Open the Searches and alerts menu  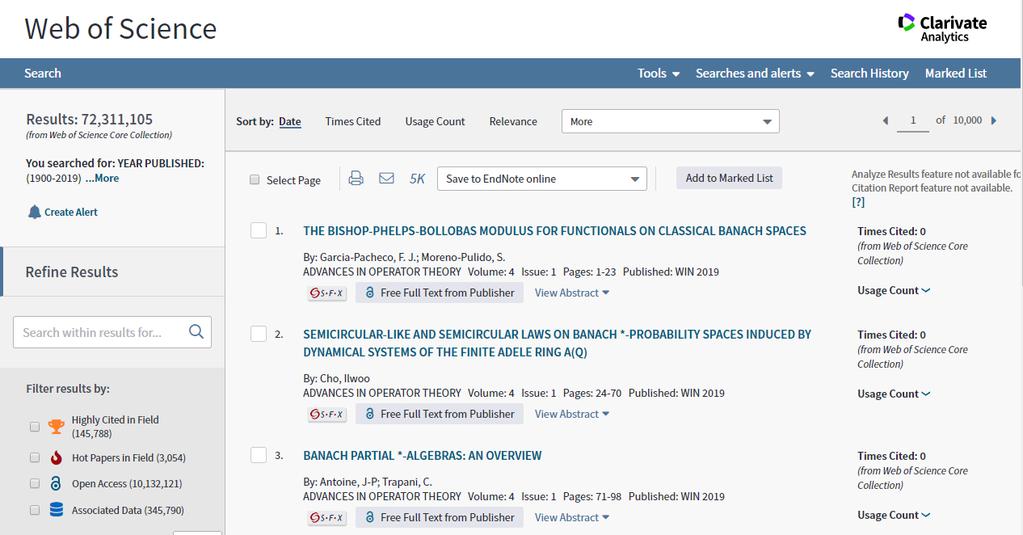tap(755, 74)
